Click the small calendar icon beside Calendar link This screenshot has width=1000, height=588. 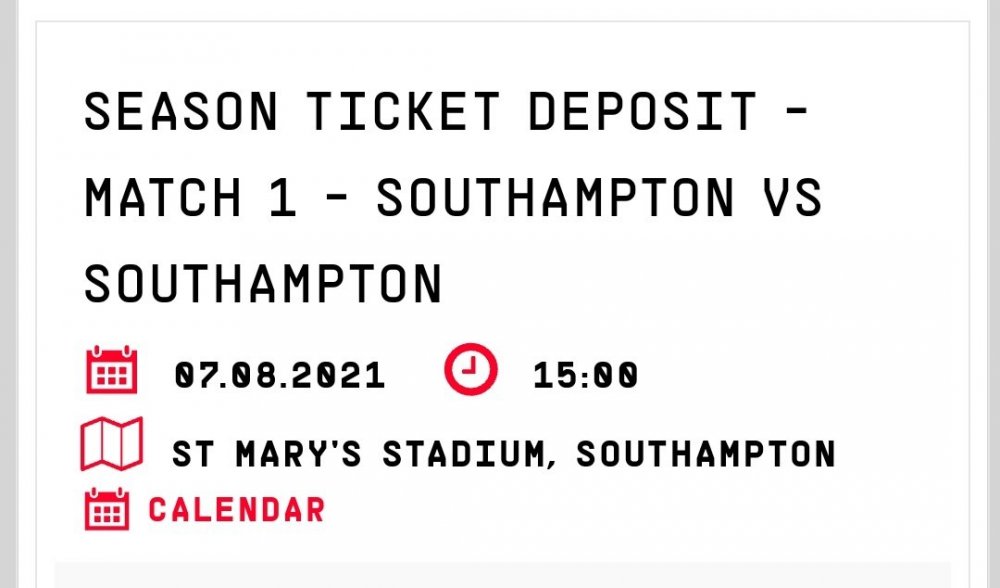point(107,509)
